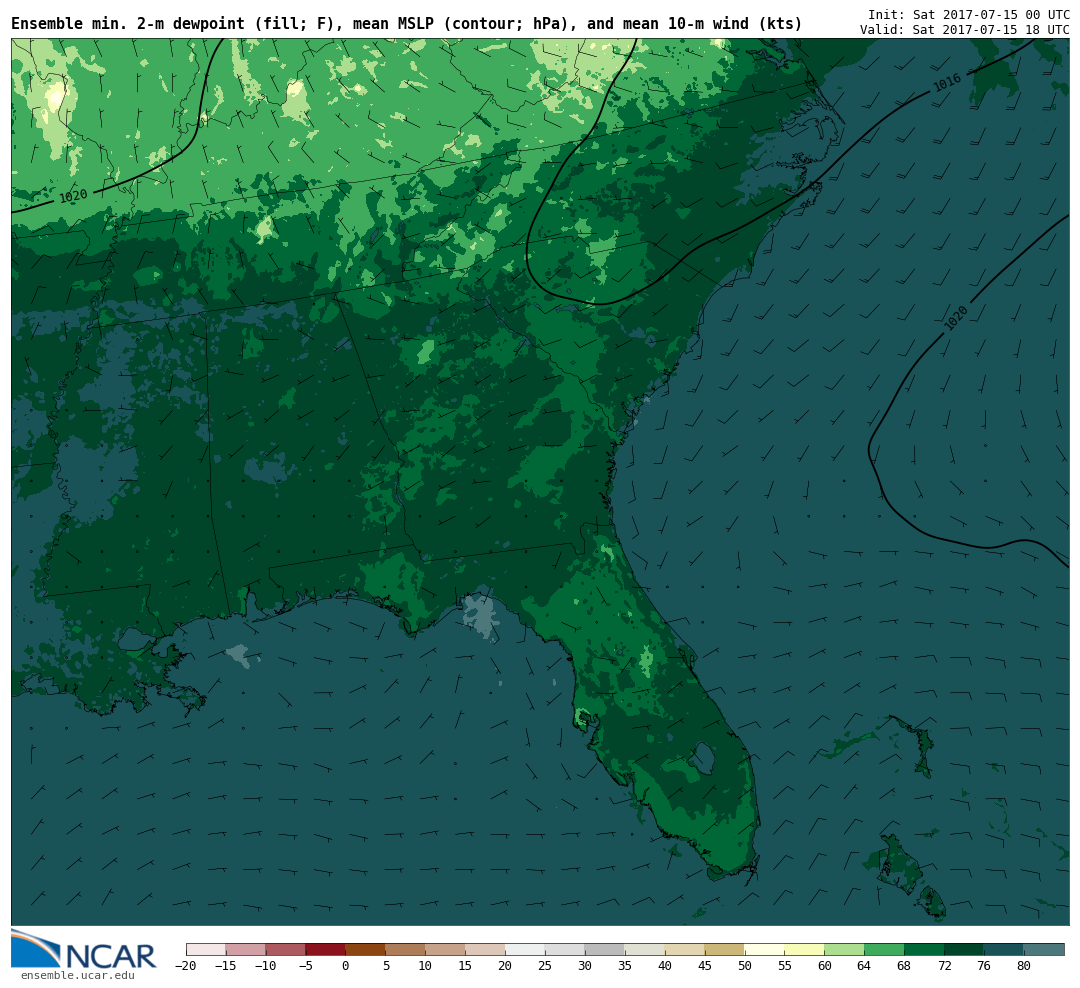The image size is (1080, 988).
Task: Click the 'Init: Sat 2017-07-15 00 UTC' text
Action: (968, 14)
